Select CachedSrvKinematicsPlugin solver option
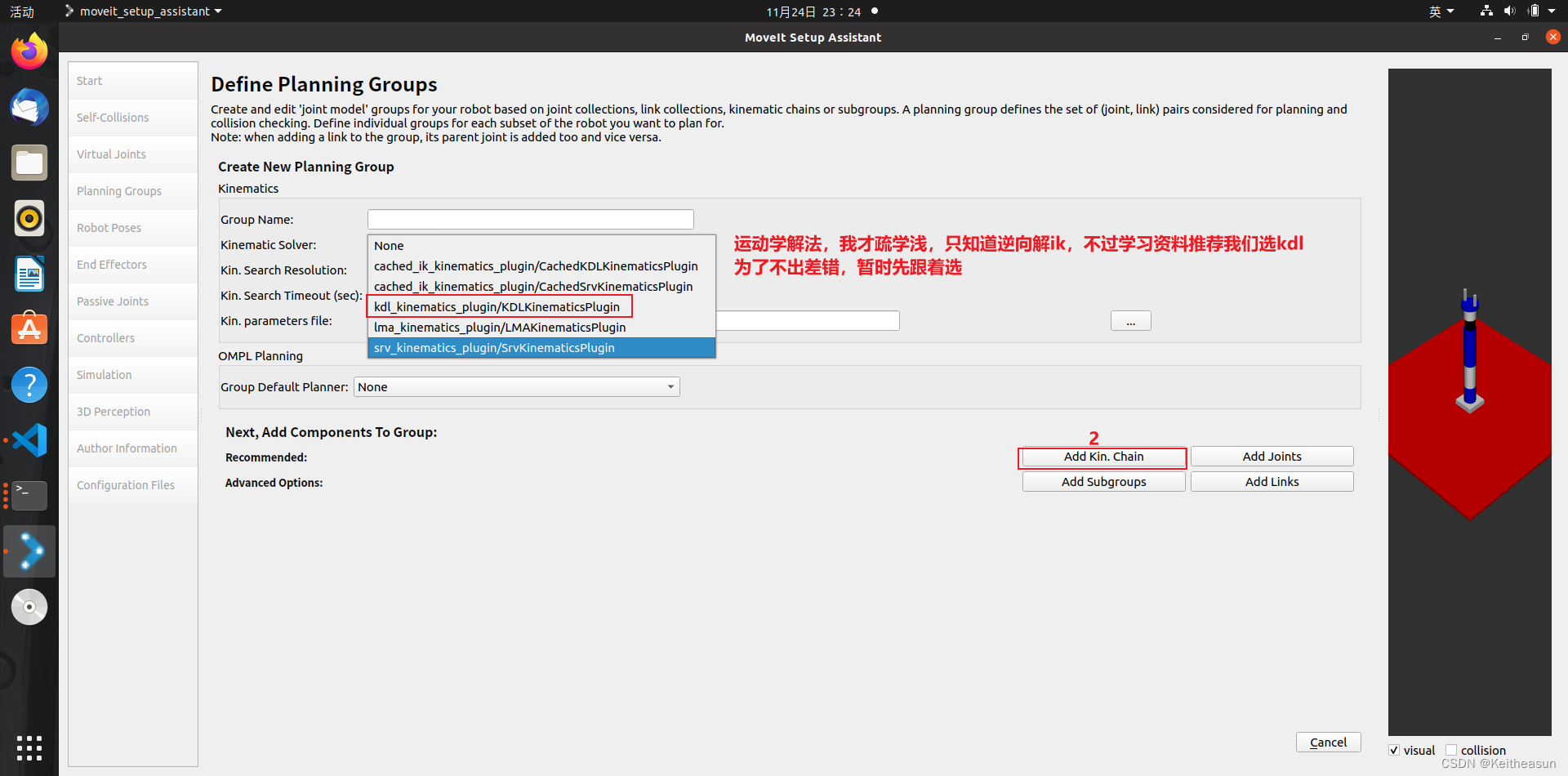The image size is (1568, 776). tap(541, 287)
